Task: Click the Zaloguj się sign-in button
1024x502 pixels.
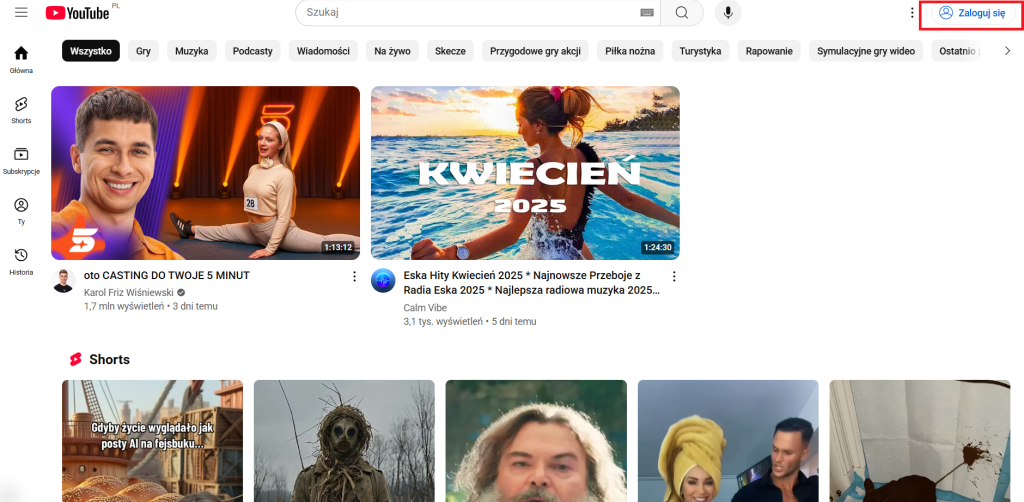Action: [x=973, y=12]
